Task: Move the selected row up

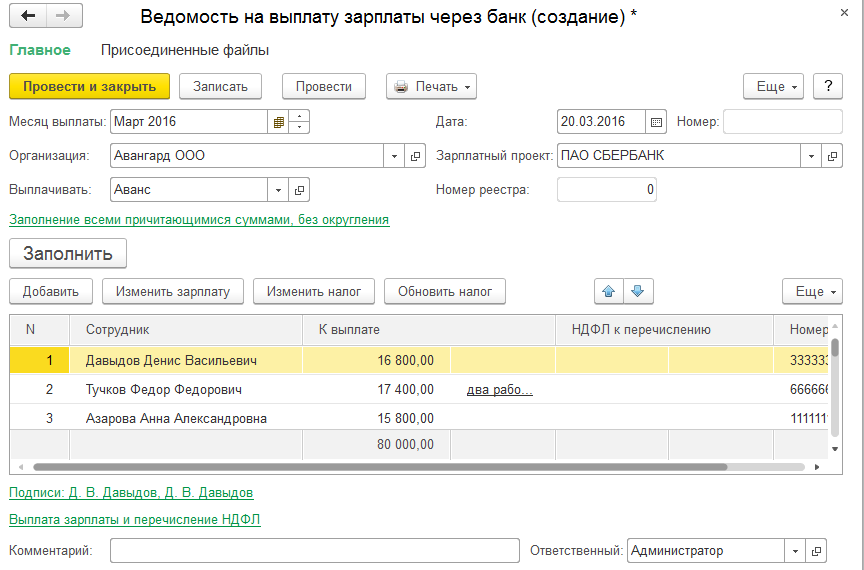Action: (x=607, y=291)
